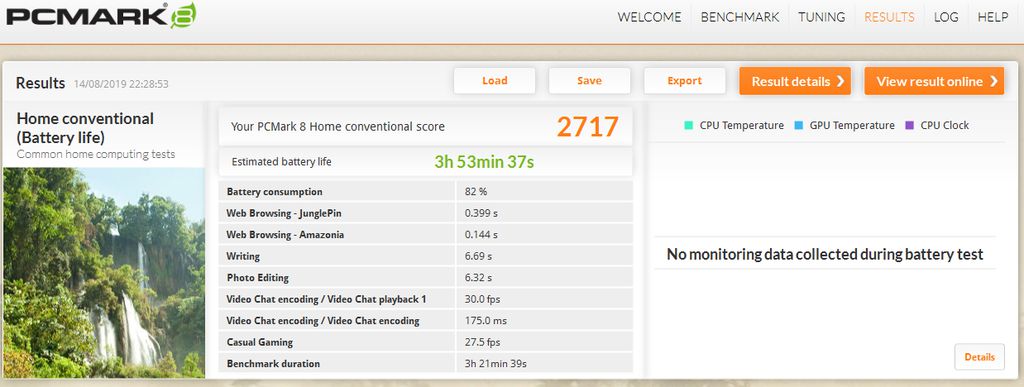Image resolution: width=1024 pixels, height=387 pixels.
Task: Open the Log tab
Action: [x=946, y=18]
